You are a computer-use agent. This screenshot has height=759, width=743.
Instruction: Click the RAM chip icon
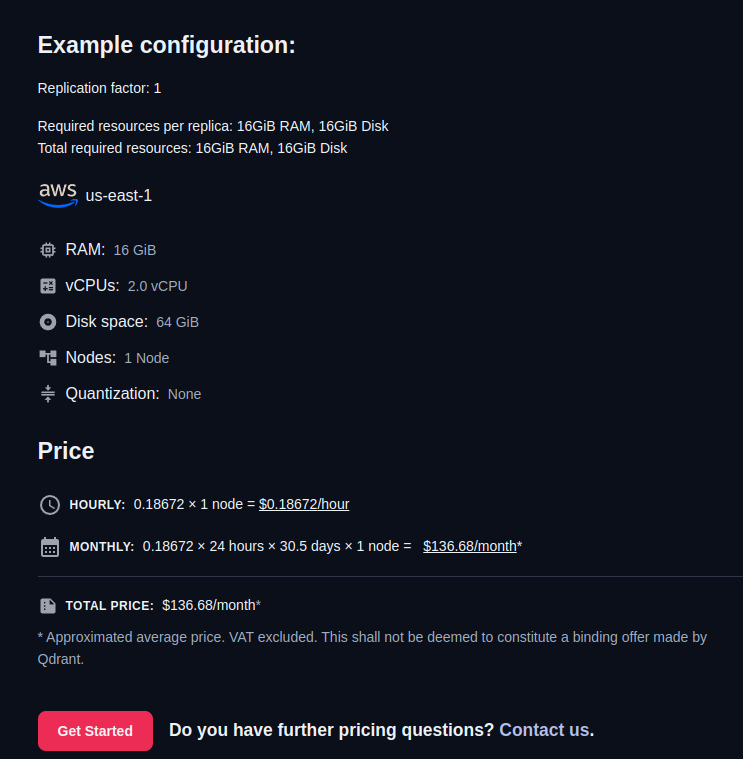pos(48,250)
